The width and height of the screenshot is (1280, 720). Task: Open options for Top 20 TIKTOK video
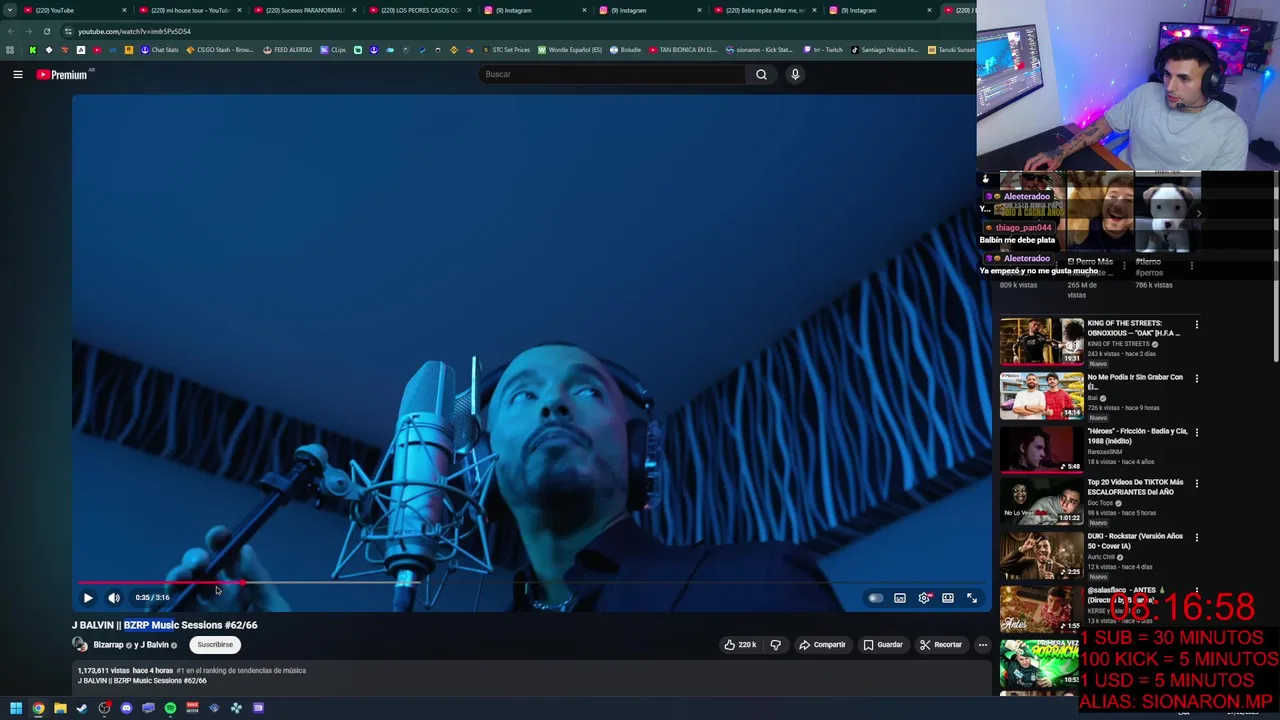point(1196,483)
